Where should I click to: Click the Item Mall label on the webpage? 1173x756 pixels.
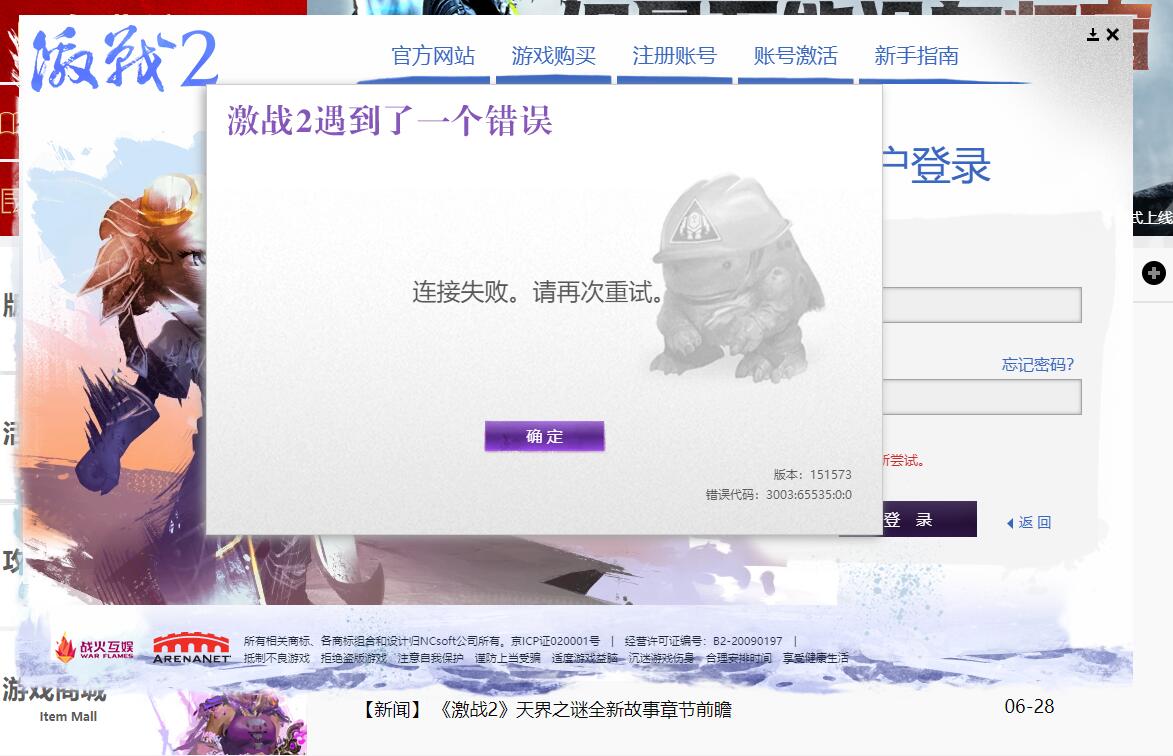pyautogui.click(x=68, y=716)
